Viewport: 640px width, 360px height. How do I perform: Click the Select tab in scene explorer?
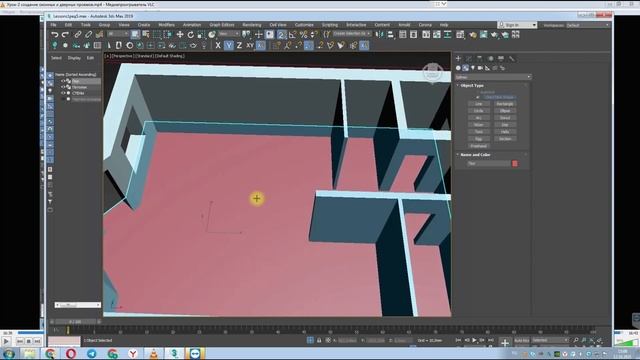[x=56, y=58]
